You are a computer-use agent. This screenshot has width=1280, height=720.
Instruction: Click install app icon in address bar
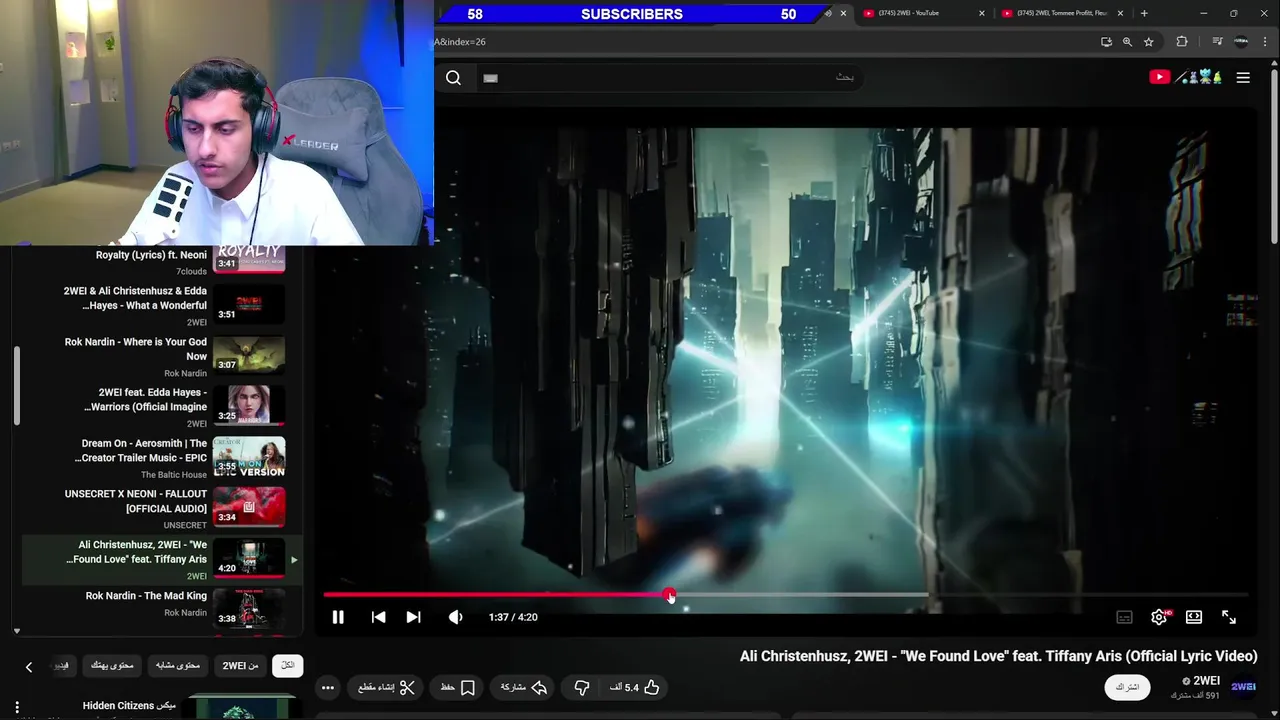(x=1106, y=42)
